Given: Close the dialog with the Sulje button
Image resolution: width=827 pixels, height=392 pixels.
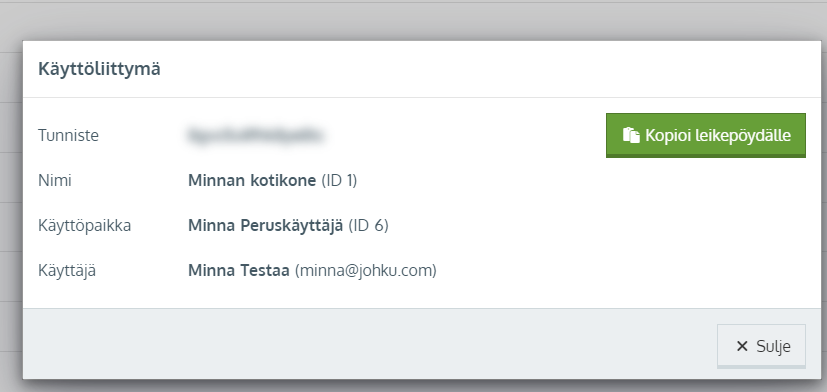Looking at the screenshot, I should pyautogui.click(x=761, y=346).
